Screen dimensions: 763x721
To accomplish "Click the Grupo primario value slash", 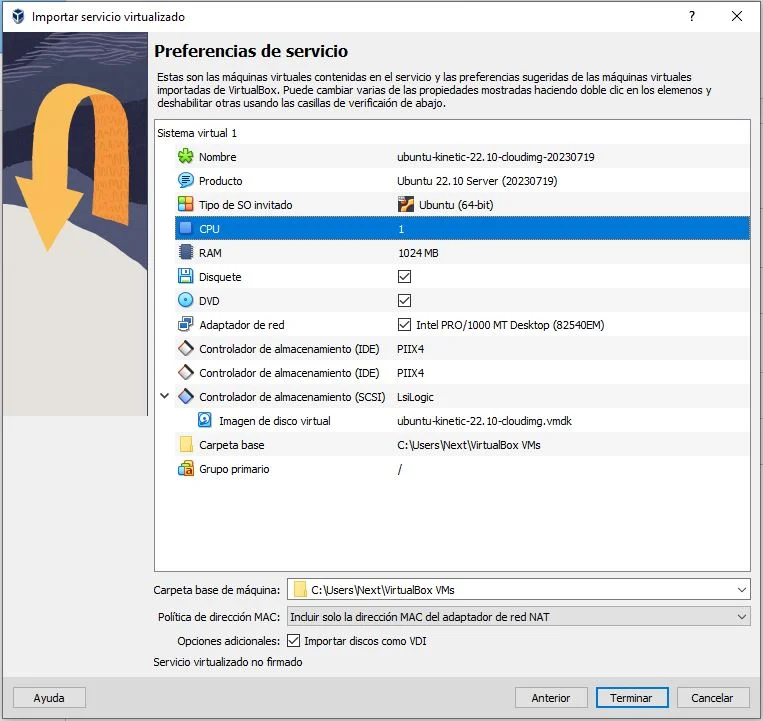I will pos(400,469).
